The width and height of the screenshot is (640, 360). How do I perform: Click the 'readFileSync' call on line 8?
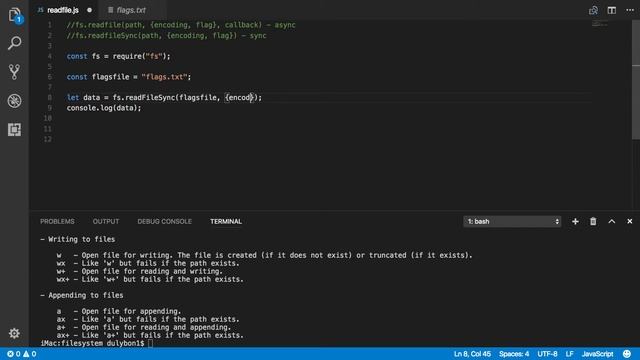tap(150, 98)
